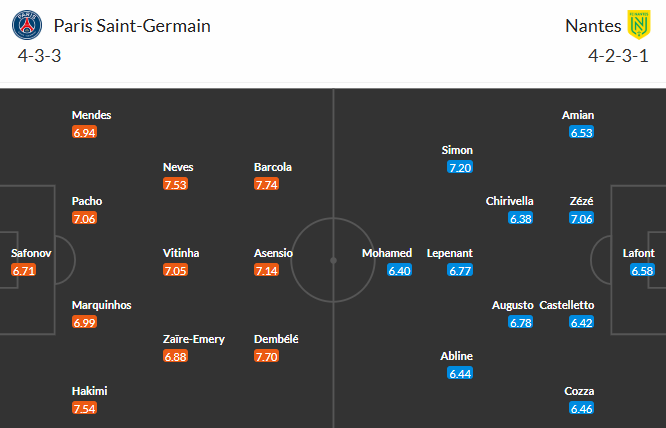Click Zézé's 7.06 rating badge
The width and height of the screenshot is (666, 428).
(x=581, y=218)
